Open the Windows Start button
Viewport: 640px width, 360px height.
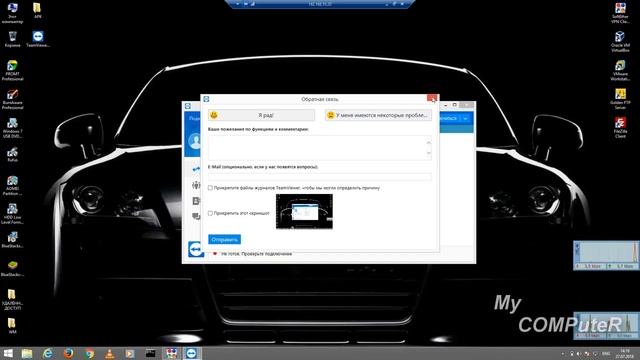click(8, 353)
